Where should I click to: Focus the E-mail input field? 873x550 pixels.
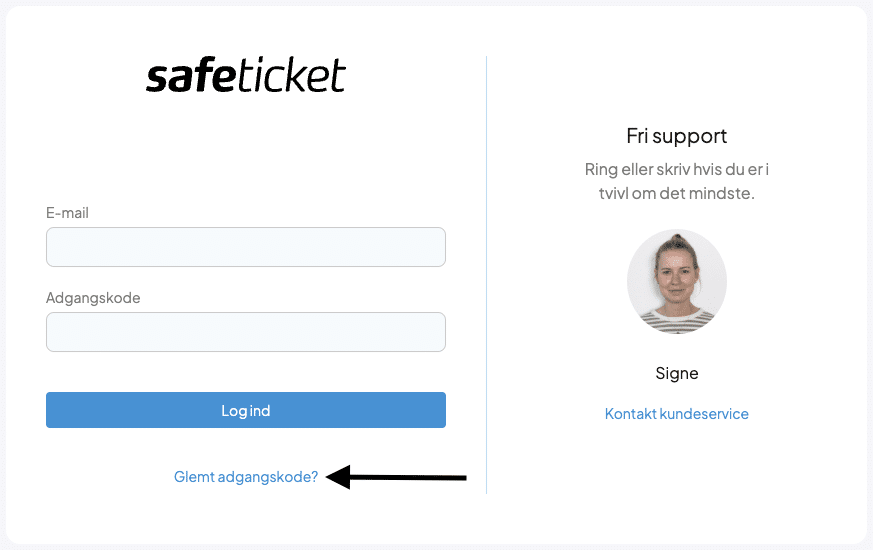[246, 247]
